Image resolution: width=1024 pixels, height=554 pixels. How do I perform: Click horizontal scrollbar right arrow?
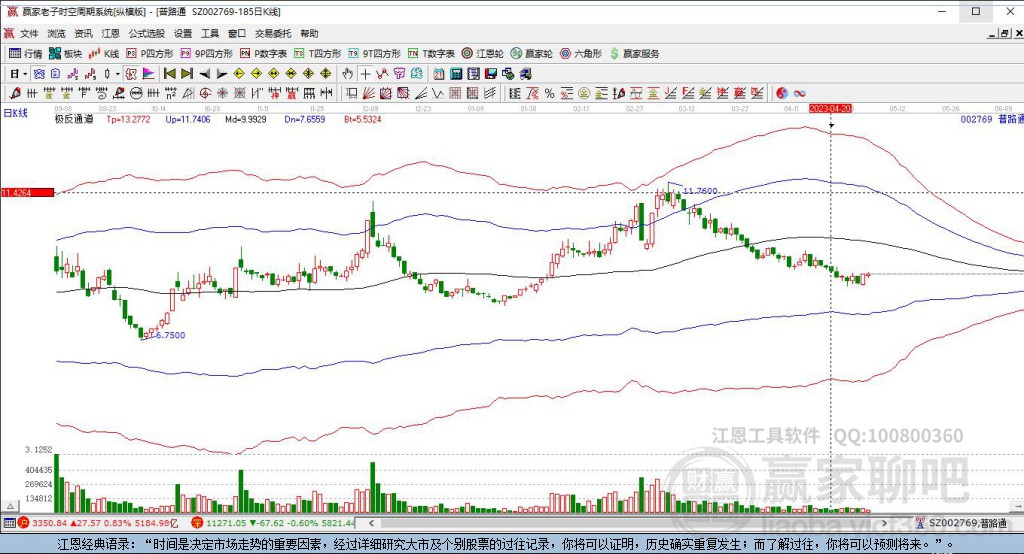(886, 523)
